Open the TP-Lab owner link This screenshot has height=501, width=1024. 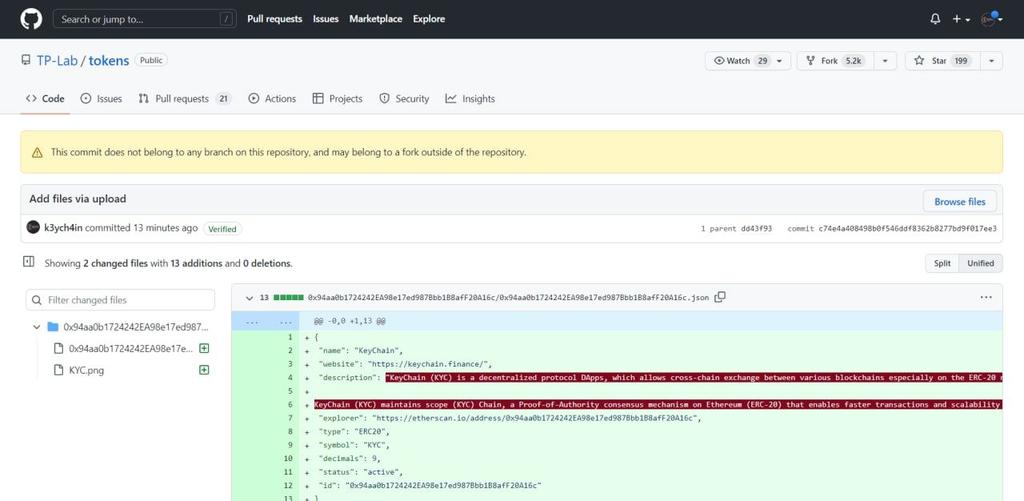coord(57,61)
